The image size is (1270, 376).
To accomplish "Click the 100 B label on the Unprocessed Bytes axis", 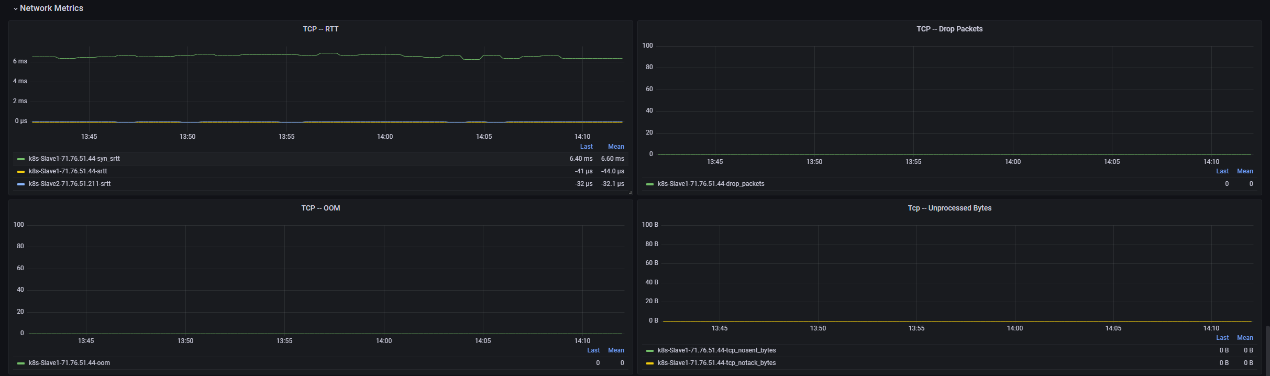I will 649,225.
